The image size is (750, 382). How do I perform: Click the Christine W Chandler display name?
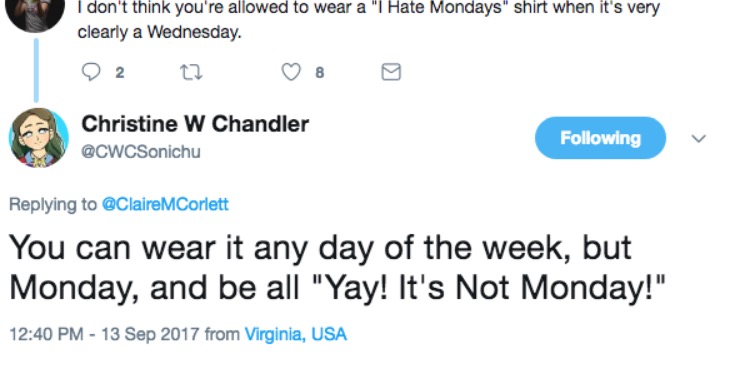point(195,124)
